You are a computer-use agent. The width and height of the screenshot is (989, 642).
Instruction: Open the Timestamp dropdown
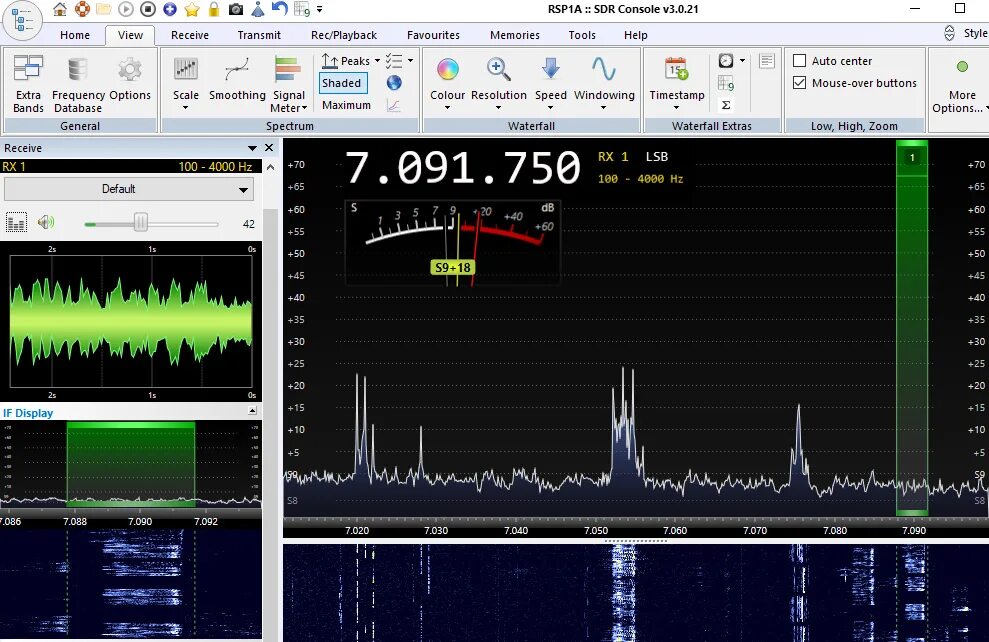(677, 84)
